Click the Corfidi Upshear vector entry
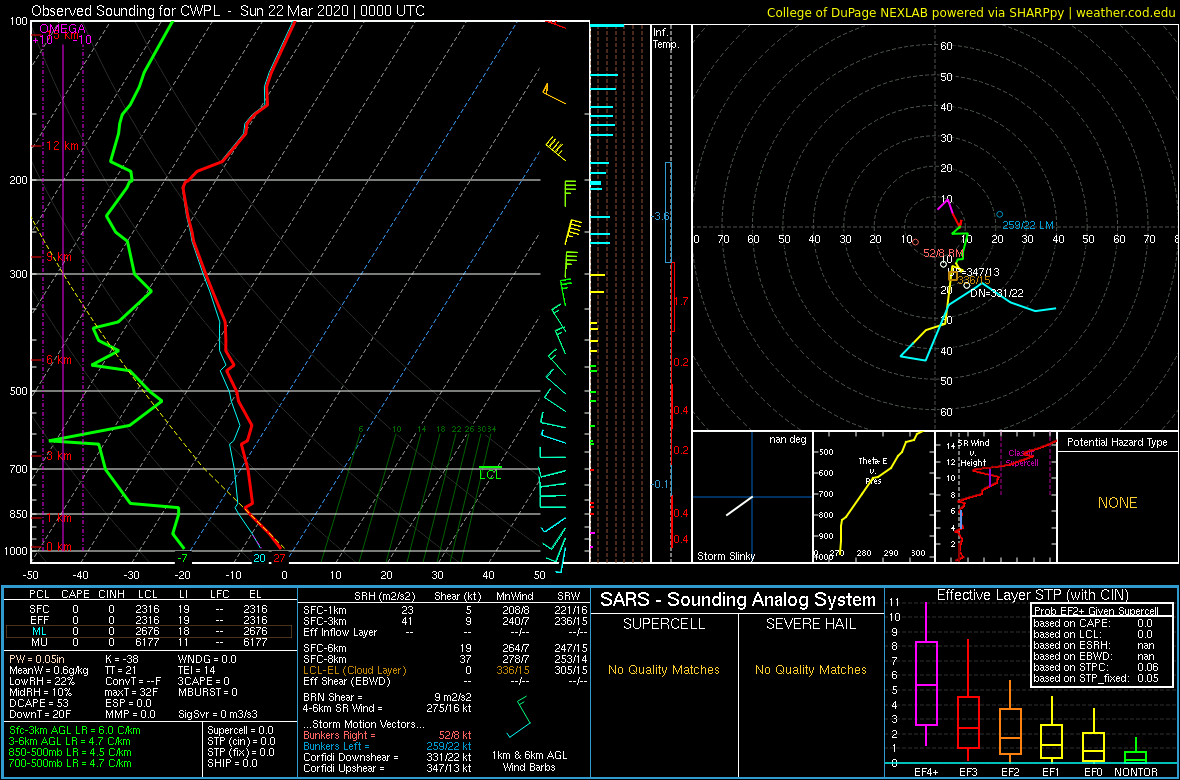The width and height of the screenshot is (1180, 780). coord(386,768)
